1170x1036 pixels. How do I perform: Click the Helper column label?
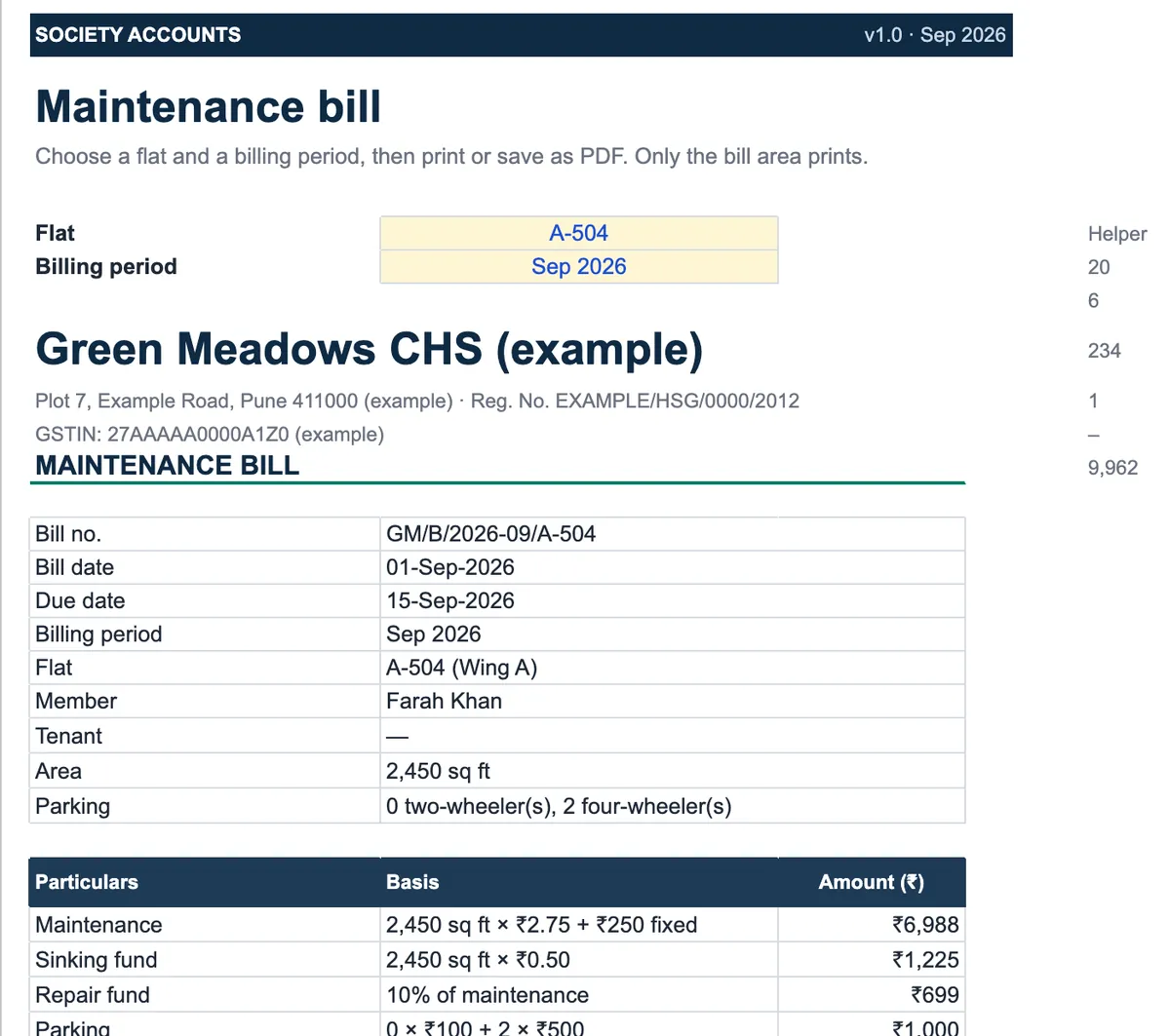pyautogui.click(x=1117, y=234)
